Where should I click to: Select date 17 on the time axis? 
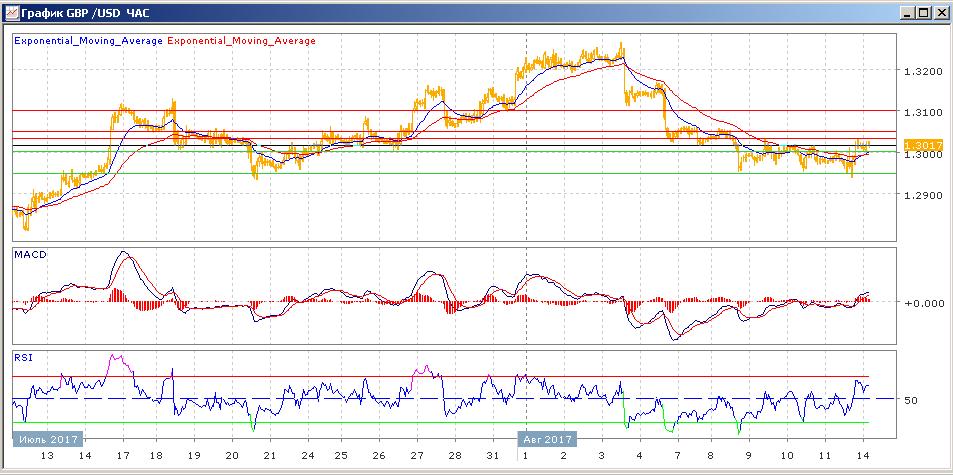point(123,456)
